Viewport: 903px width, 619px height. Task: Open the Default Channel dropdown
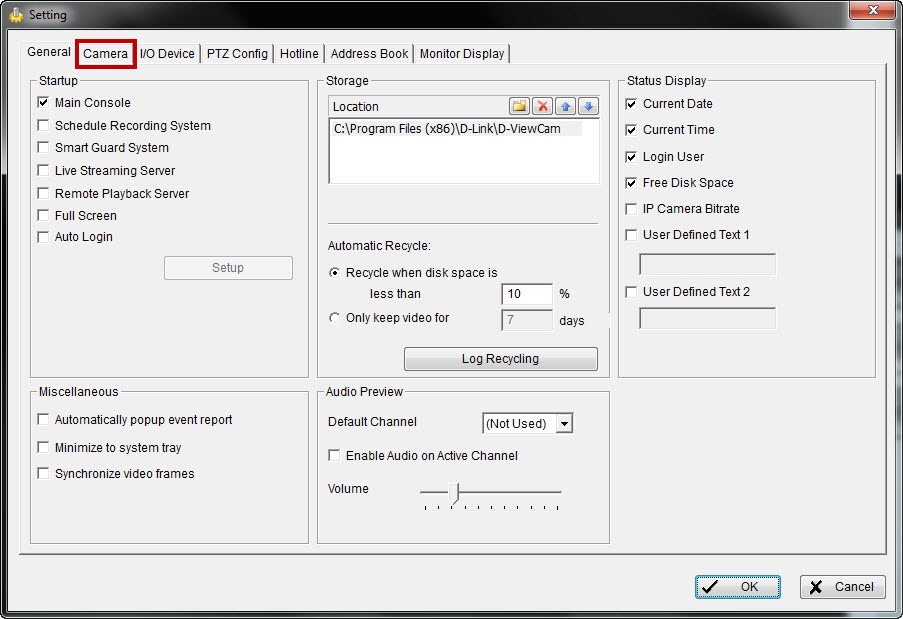coord(564,424)
